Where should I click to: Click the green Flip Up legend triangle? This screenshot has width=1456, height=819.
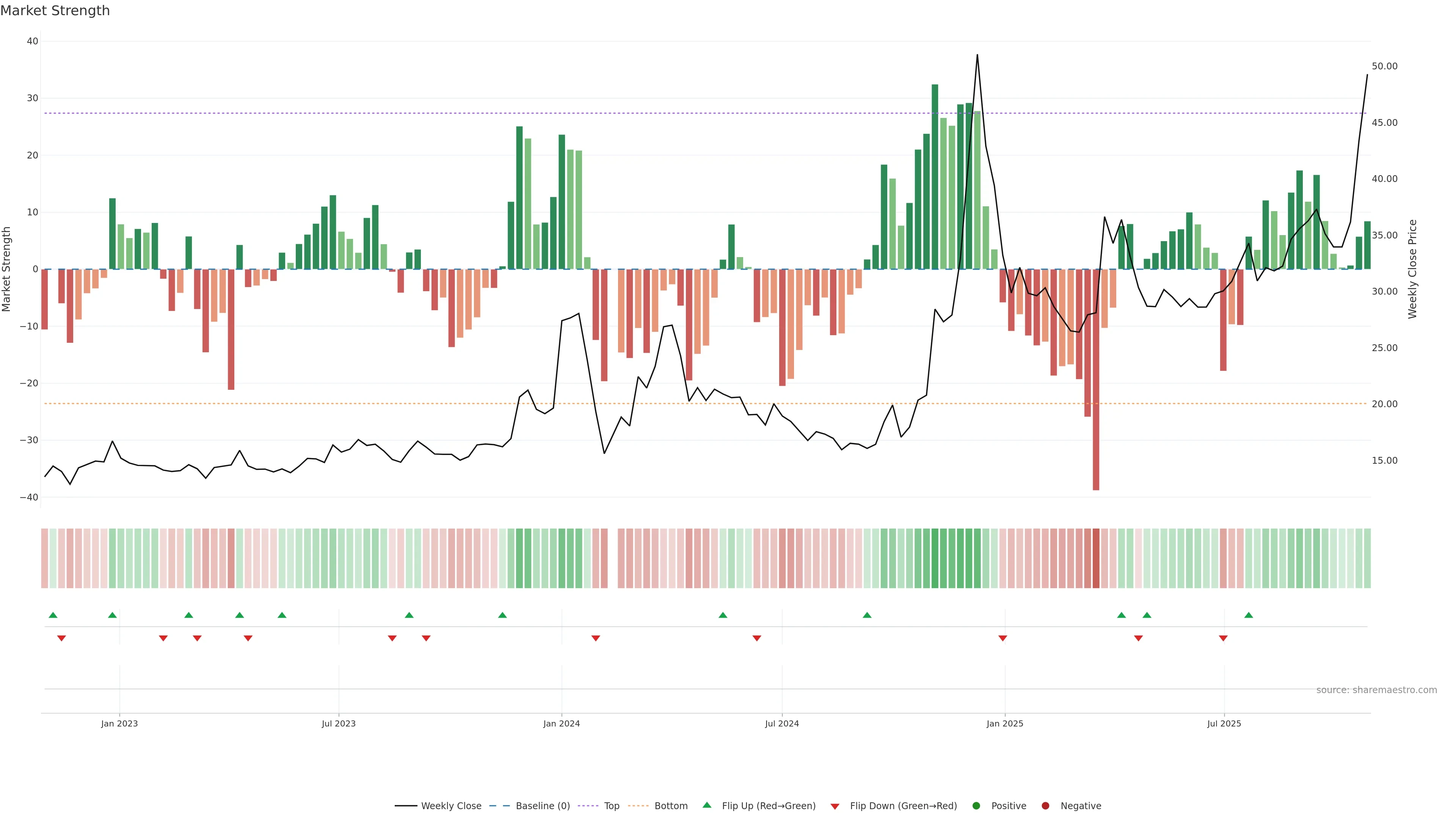click(706, 805)
